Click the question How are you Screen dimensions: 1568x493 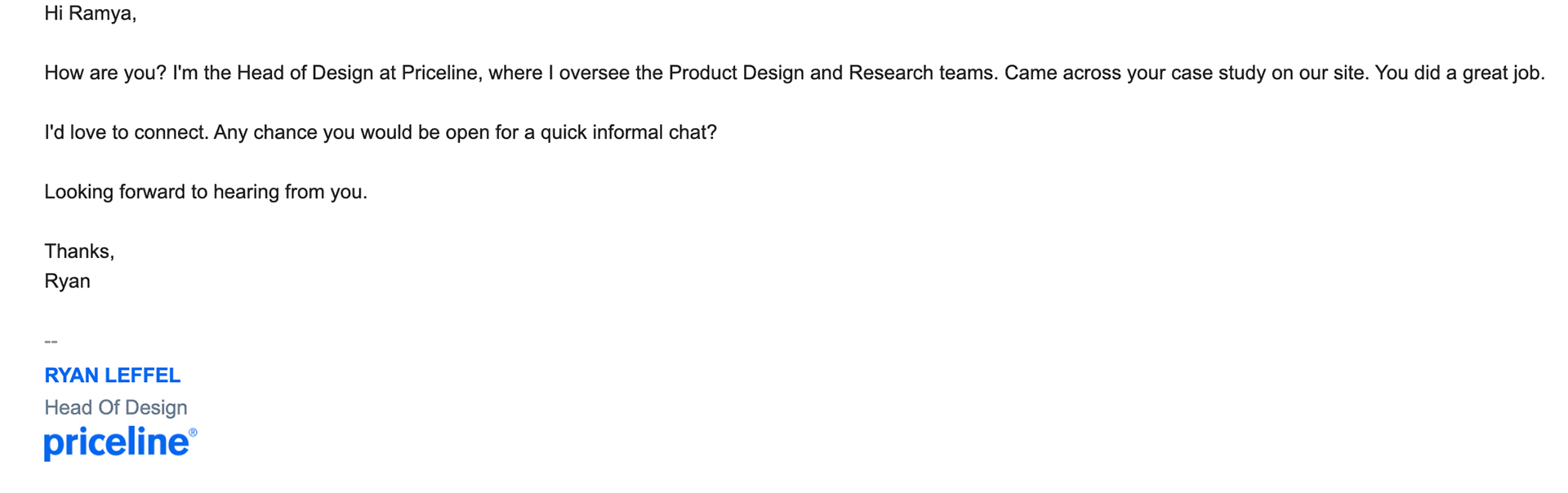coord(105,73)
